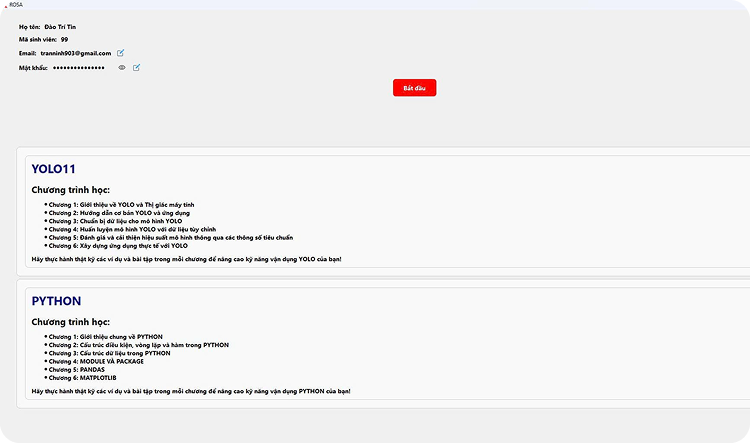Click Chương 2: Cấu trúc điều kiện, vòng lặp
The image size is (750, 443).
[x=139, y=345]
